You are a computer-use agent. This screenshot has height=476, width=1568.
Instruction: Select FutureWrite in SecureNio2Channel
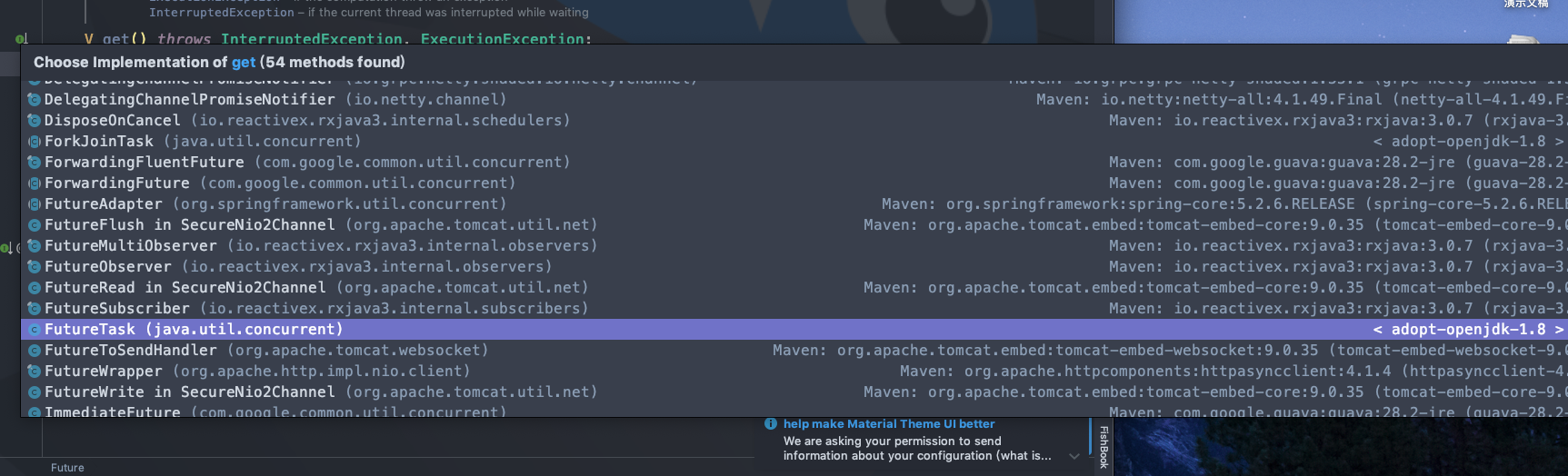[x=794, y=392]
